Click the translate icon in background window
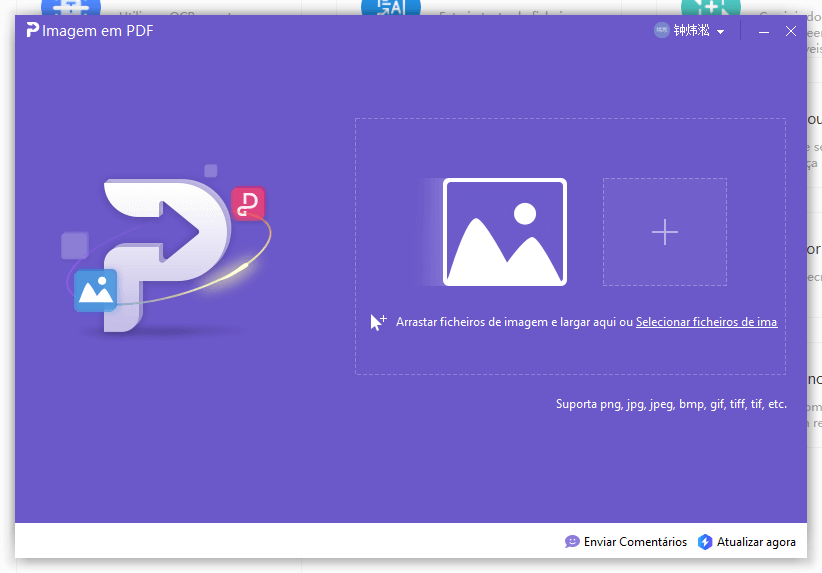This screenshot has height=573, width=822. pyautogui.click(x=391, y=7)
